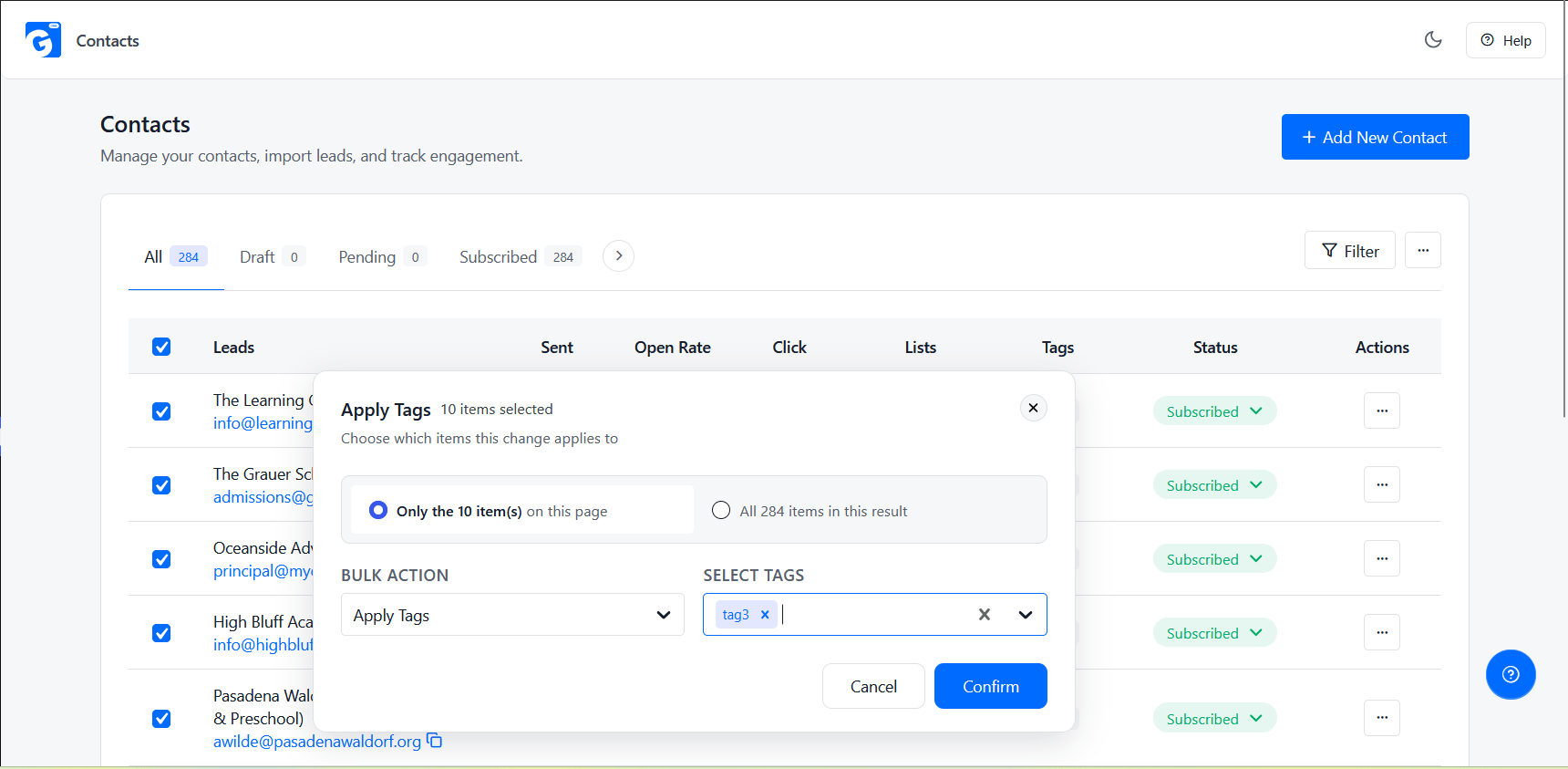Image resolution: width=1568 pixels, height=769 pixels.
Task: Open awilde@pasadenawaldorf.org email link
Action: [317, 742]
